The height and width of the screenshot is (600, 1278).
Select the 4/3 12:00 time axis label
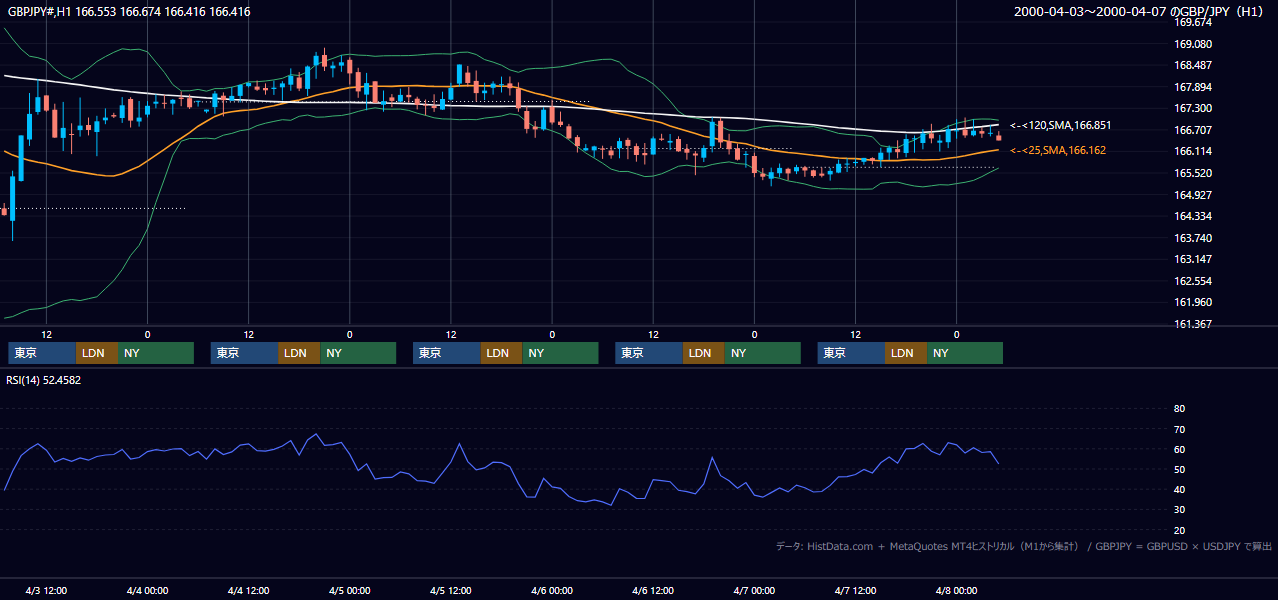(46, 591)
